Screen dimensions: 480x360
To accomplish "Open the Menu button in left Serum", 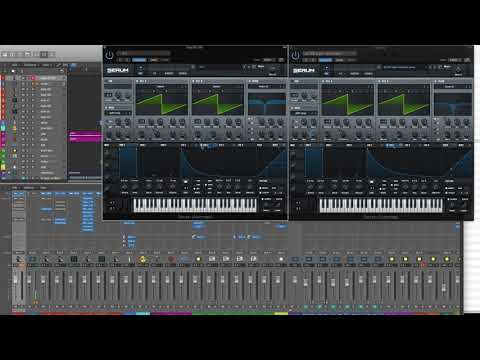I will [x=261, y=67].
